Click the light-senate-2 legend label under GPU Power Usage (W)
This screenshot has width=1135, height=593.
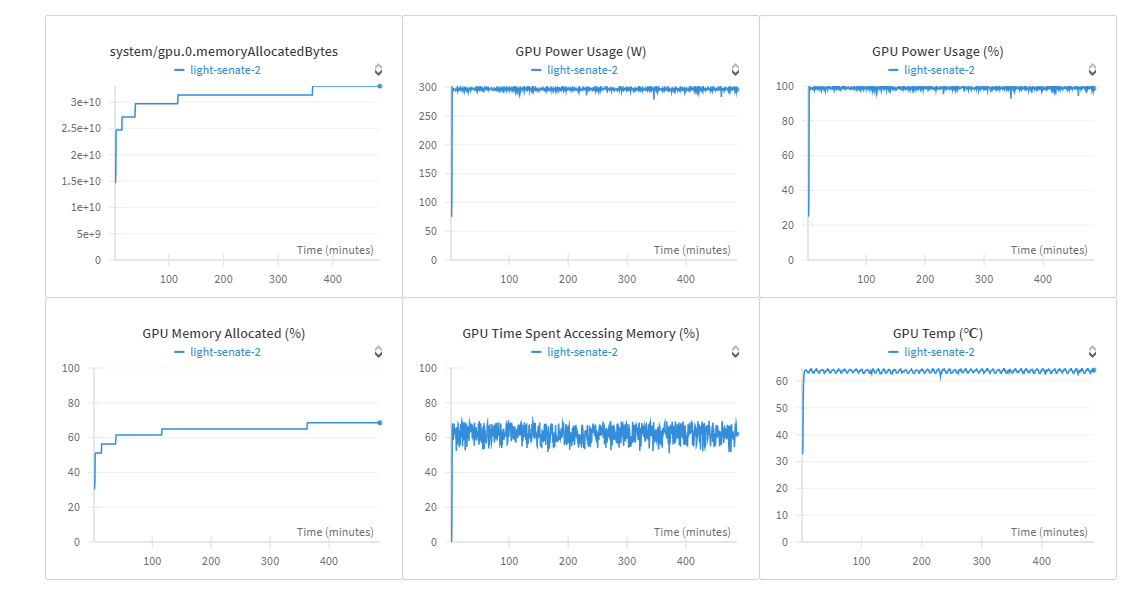582,70
